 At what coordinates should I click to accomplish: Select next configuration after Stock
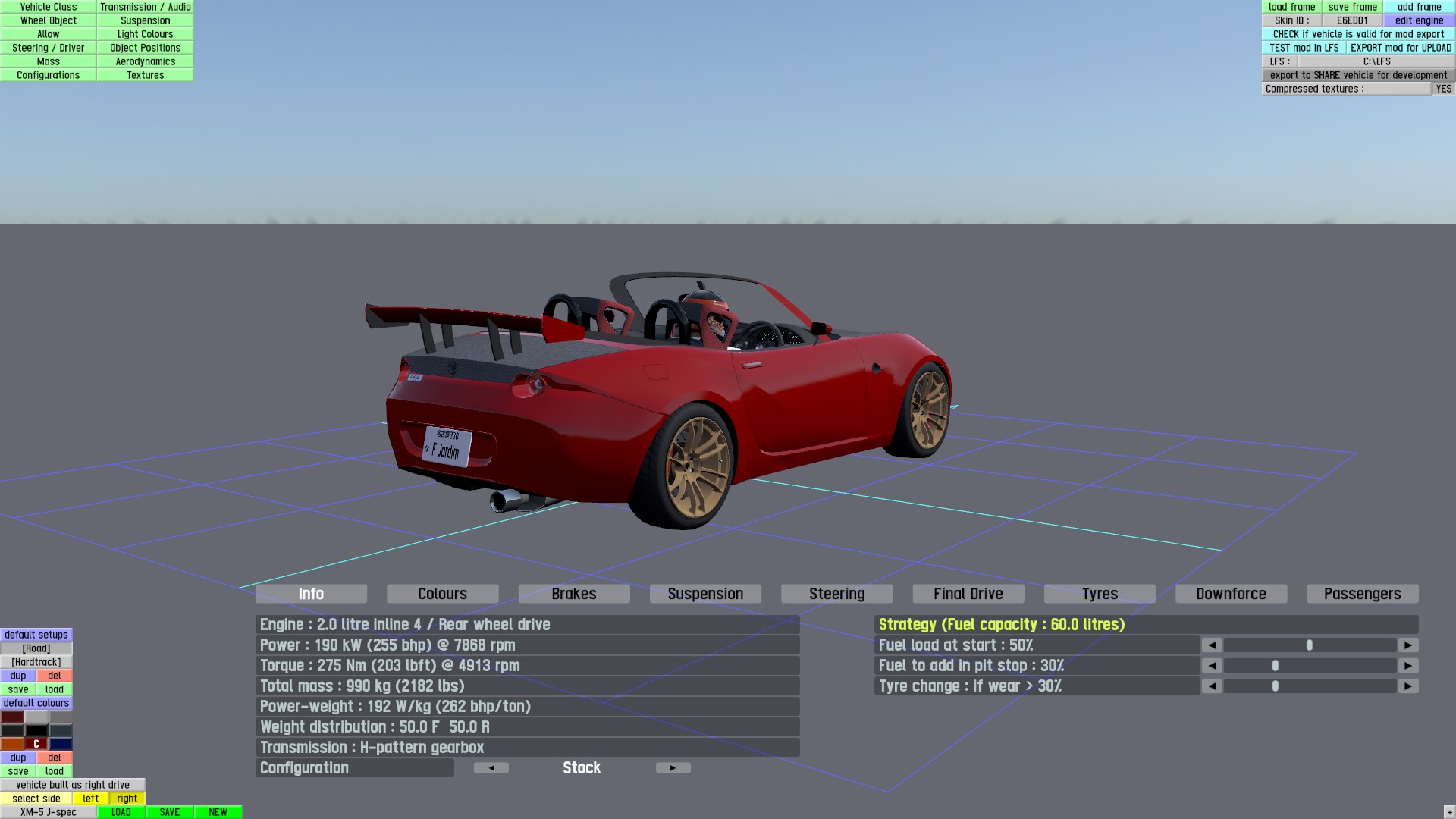coord(673,768)
